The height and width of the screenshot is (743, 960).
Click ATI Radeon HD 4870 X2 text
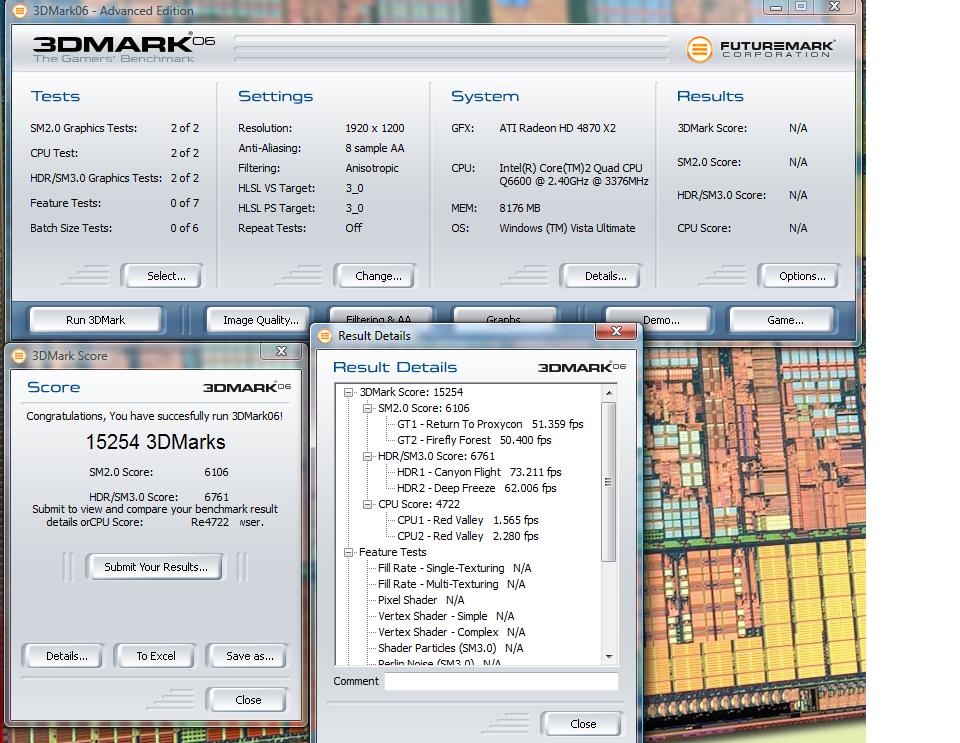click(557, 128)
